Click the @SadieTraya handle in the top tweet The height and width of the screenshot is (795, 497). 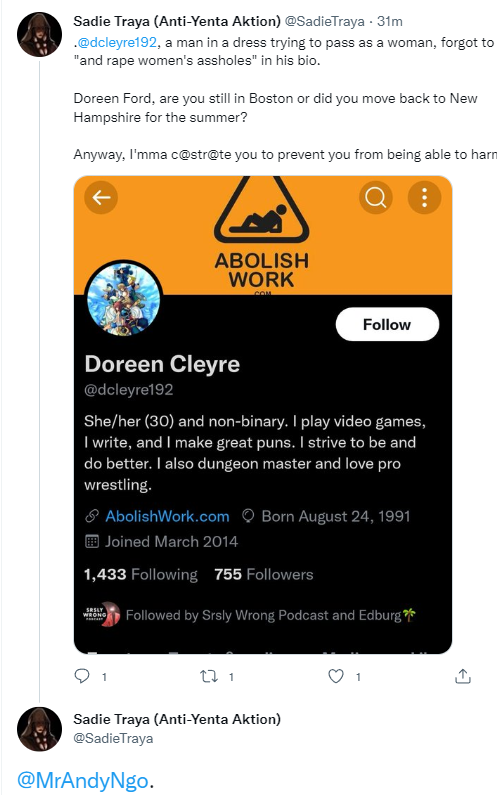pyautogui.click(x=325, y=21)
